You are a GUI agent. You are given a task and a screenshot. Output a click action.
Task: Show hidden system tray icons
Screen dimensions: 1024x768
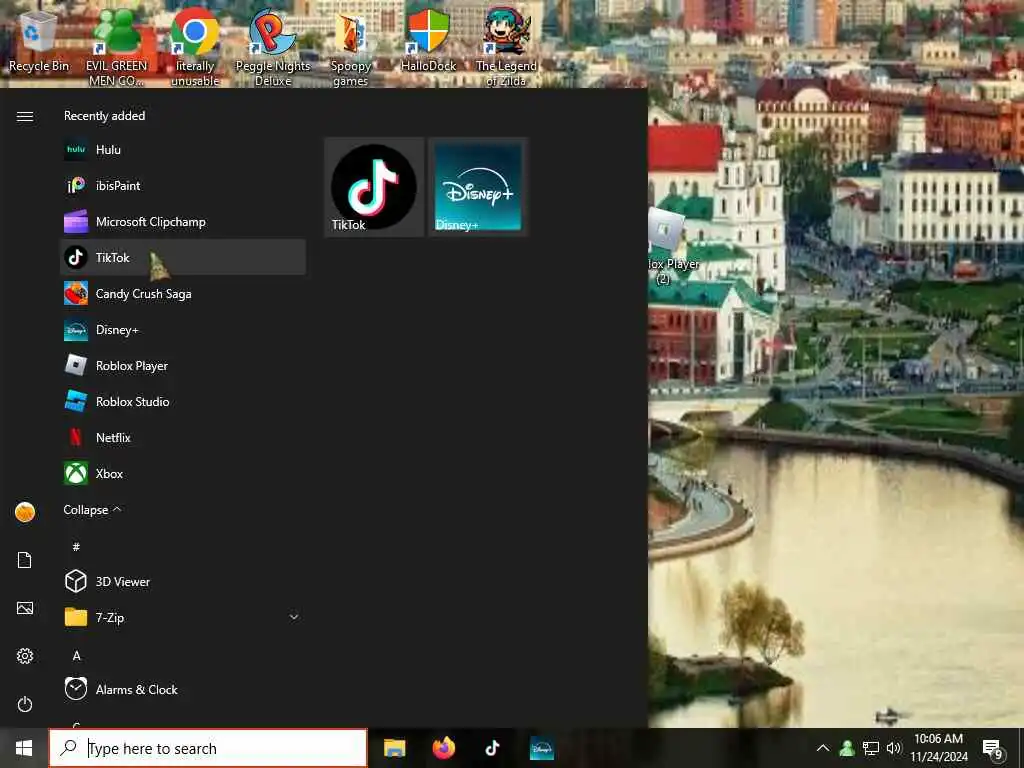coord(823,748)
